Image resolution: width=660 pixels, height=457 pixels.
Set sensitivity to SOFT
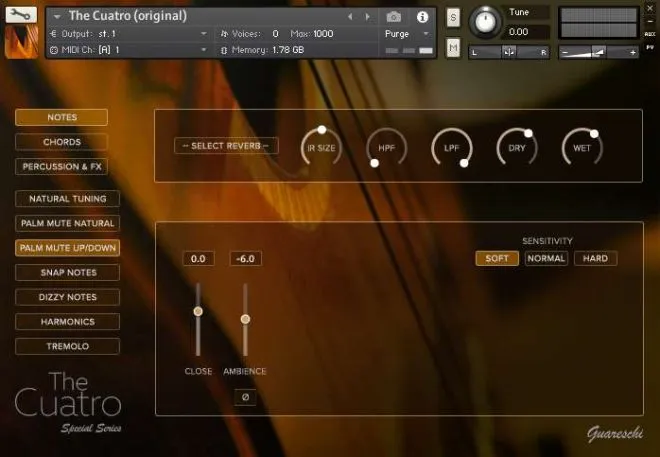click(497, 258)
